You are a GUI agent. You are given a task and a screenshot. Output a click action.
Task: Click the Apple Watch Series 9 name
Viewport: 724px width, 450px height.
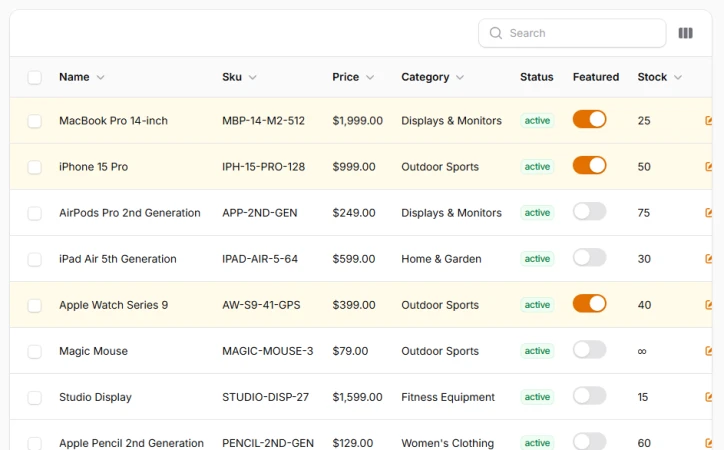click(114, 306)
